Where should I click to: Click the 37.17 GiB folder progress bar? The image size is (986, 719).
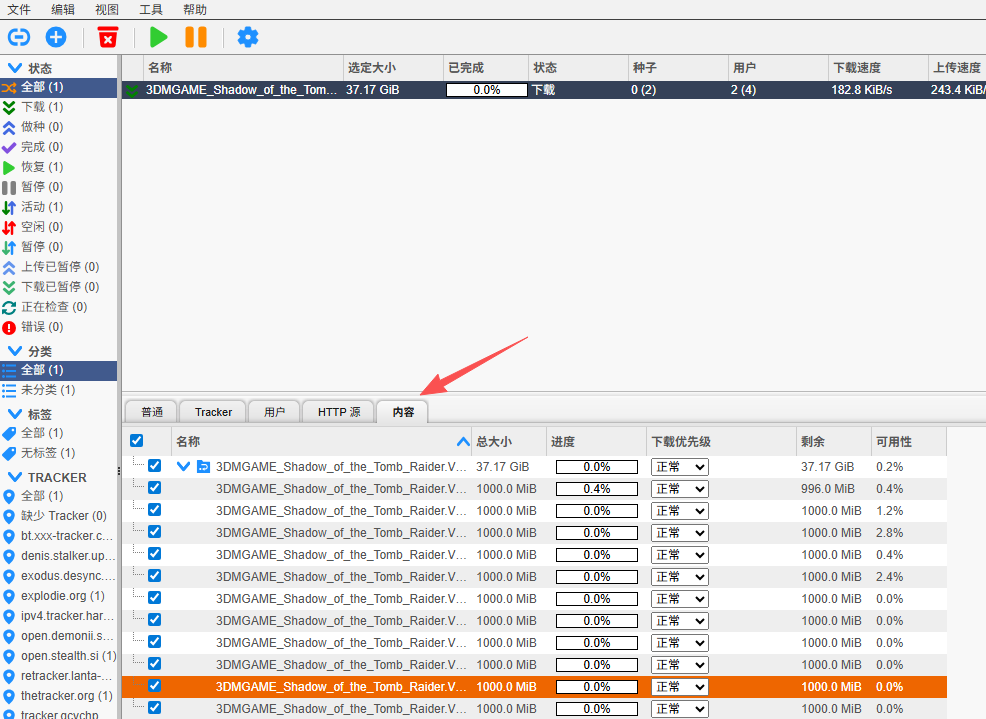(597, 467)
